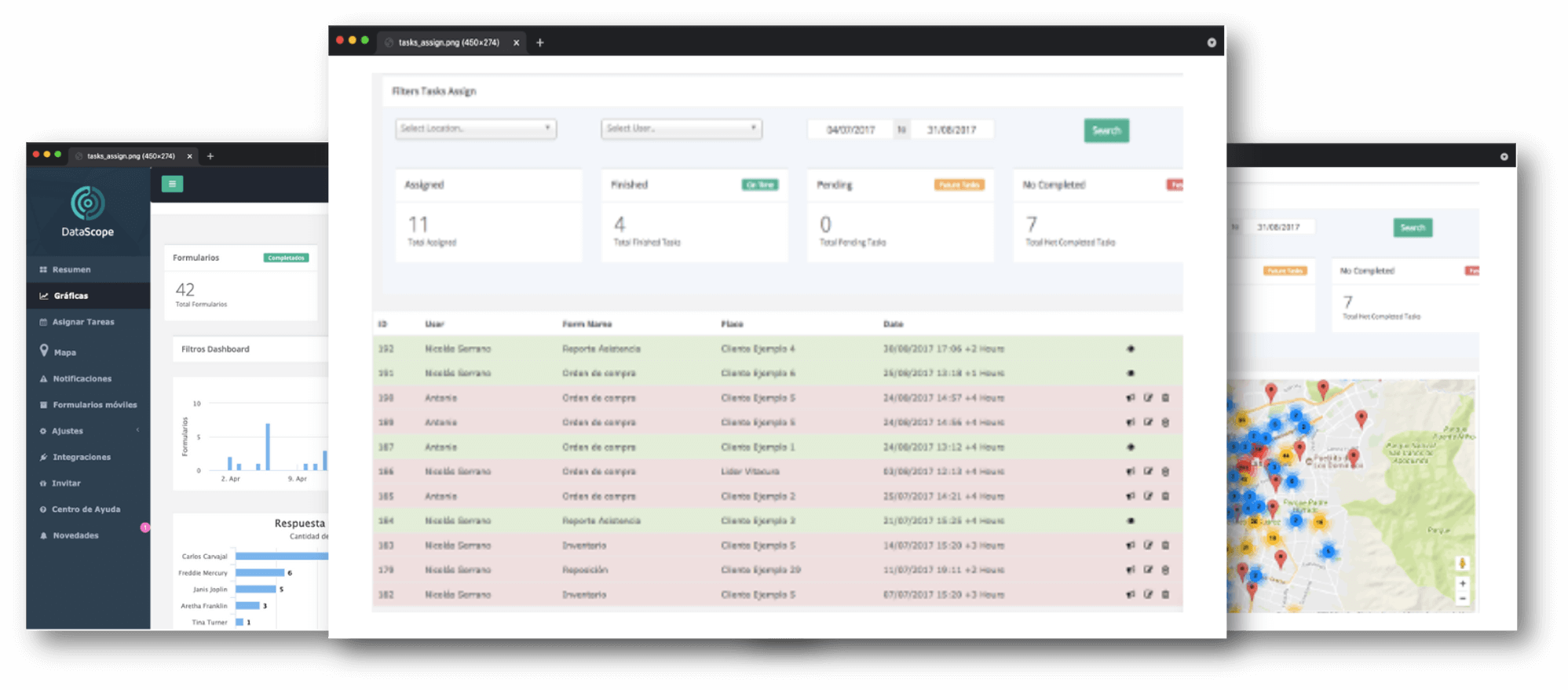1568x690 pixels.
Task: Open the Select Location dropdown
Action: 476,129
